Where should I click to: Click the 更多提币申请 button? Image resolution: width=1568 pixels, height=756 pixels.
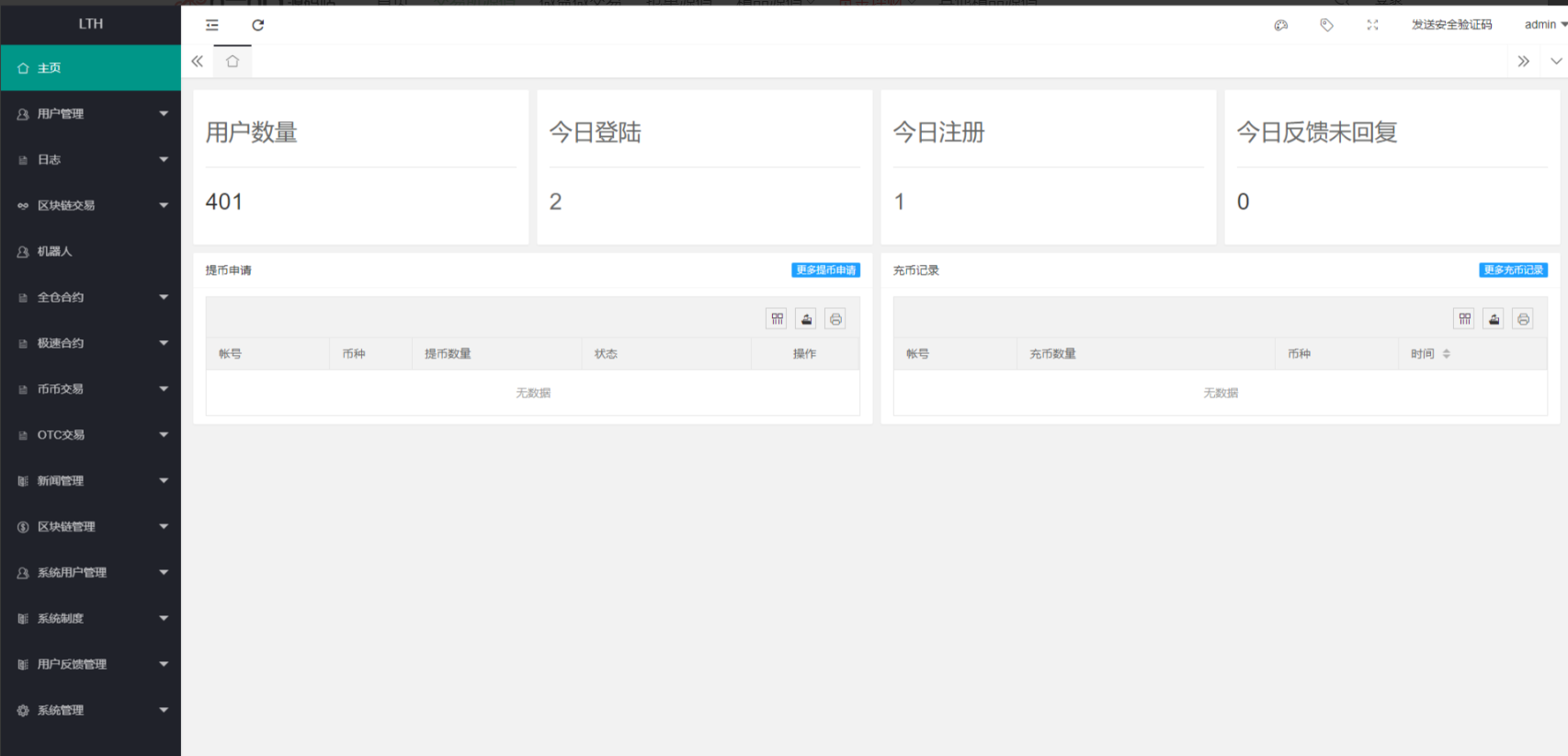[825, 270]
